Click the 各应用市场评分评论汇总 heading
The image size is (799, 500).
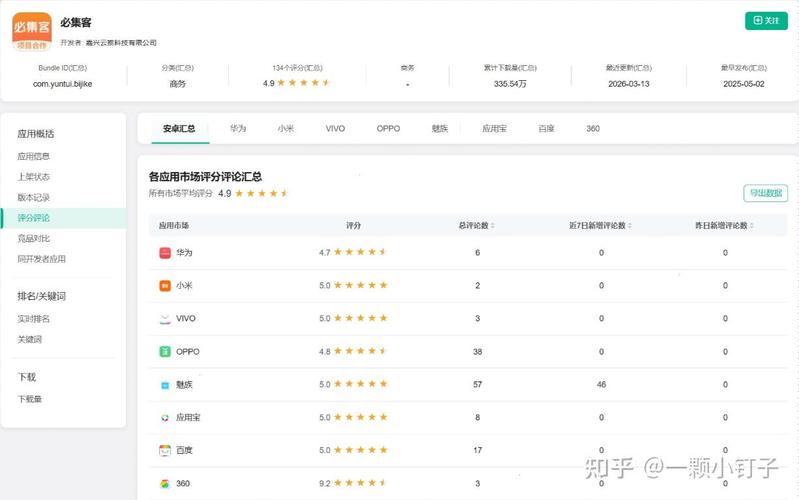(x=205, y=177)
